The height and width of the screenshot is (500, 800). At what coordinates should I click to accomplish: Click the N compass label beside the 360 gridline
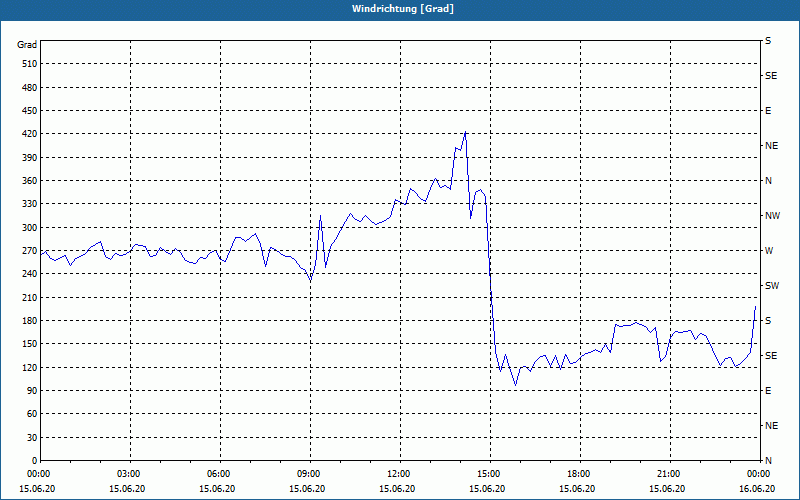point(768,181)
